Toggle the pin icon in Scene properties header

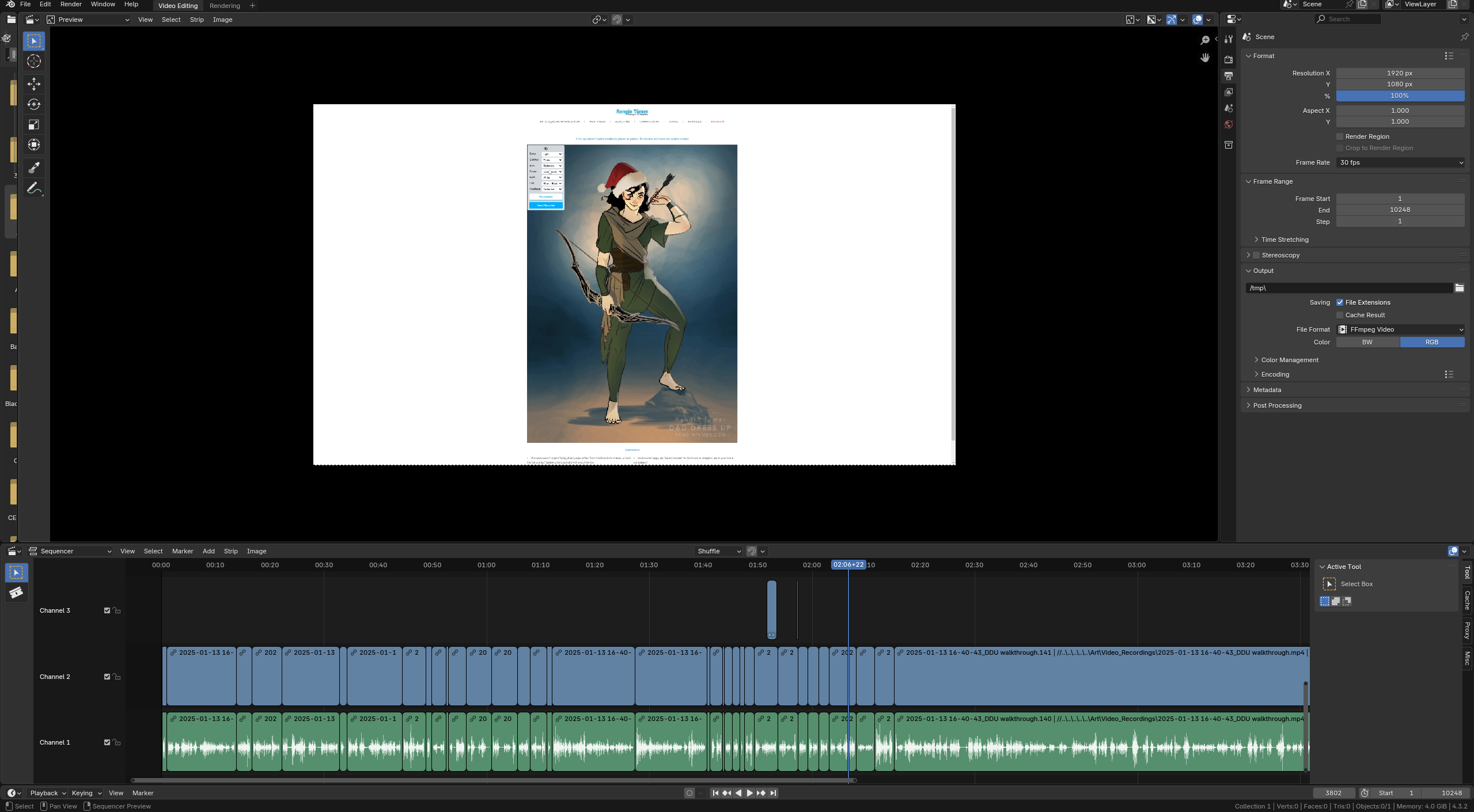[x=1464, y=37]
